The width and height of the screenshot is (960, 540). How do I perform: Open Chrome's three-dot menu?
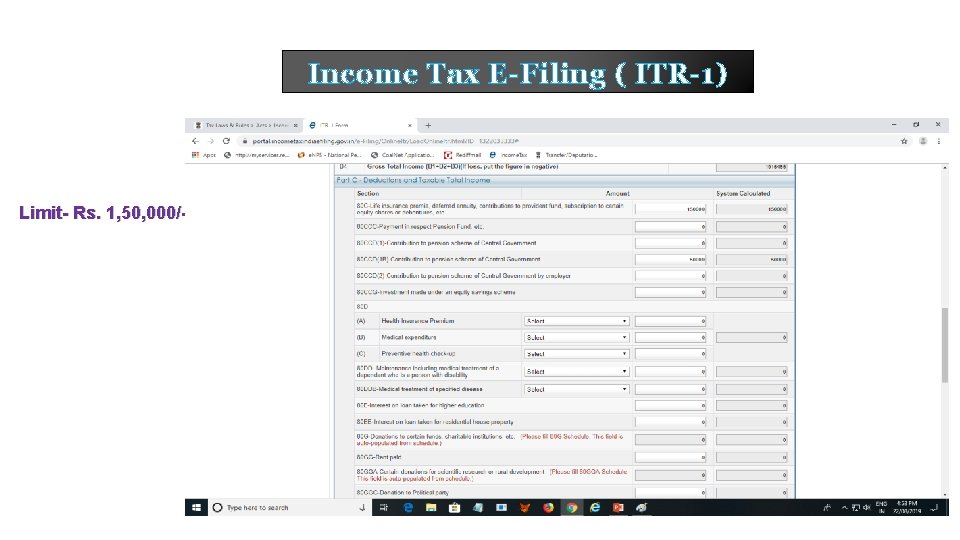(939, 141)
